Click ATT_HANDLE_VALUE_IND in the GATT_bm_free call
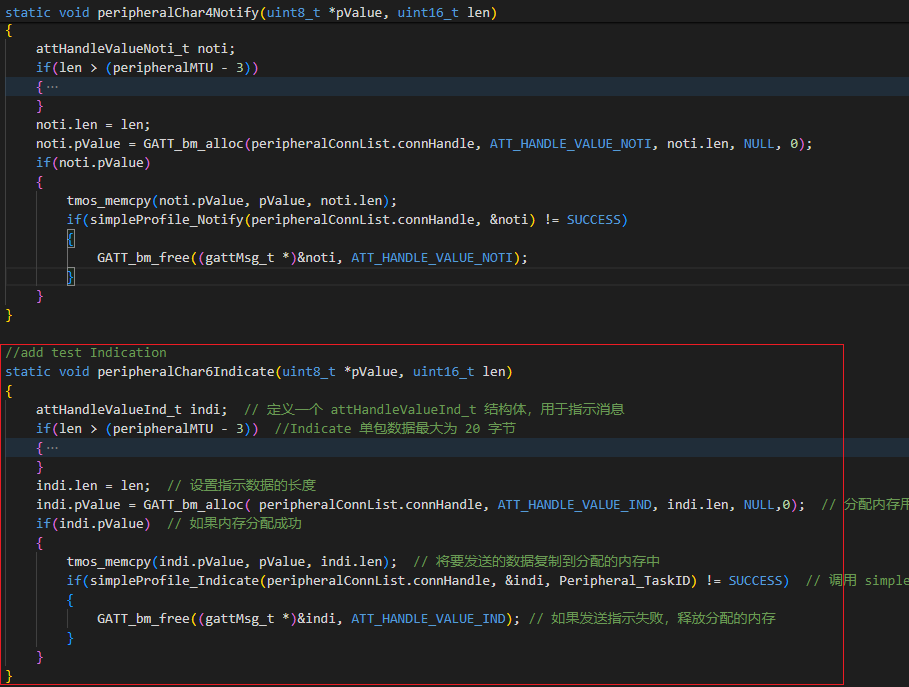909x687 pixels. 433,618
